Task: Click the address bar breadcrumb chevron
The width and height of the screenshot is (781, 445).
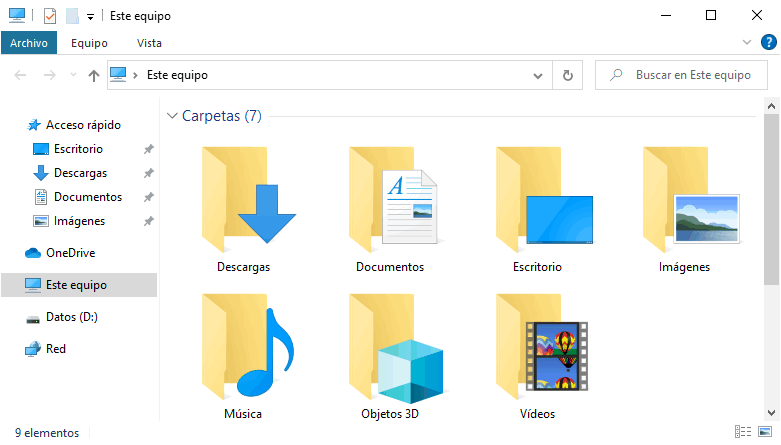Action: click(x=135, y=75)
